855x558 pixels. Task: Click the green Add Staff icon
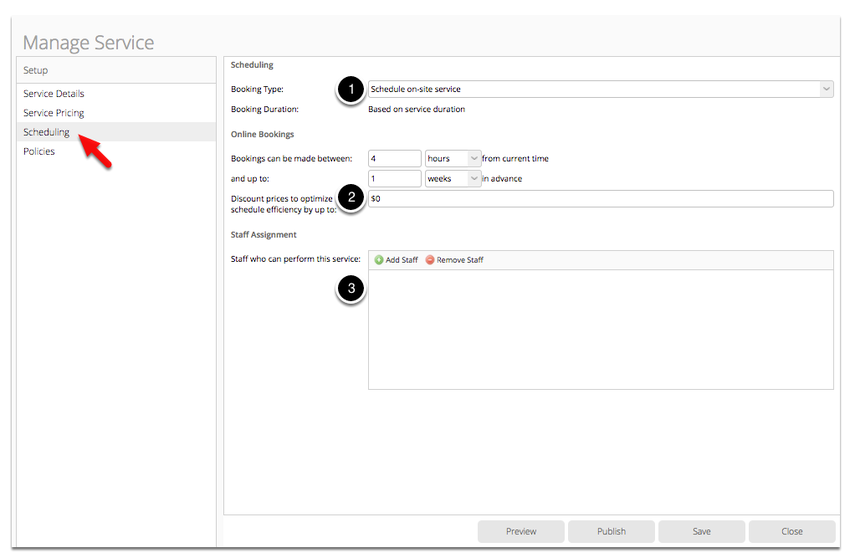(379, 260)
